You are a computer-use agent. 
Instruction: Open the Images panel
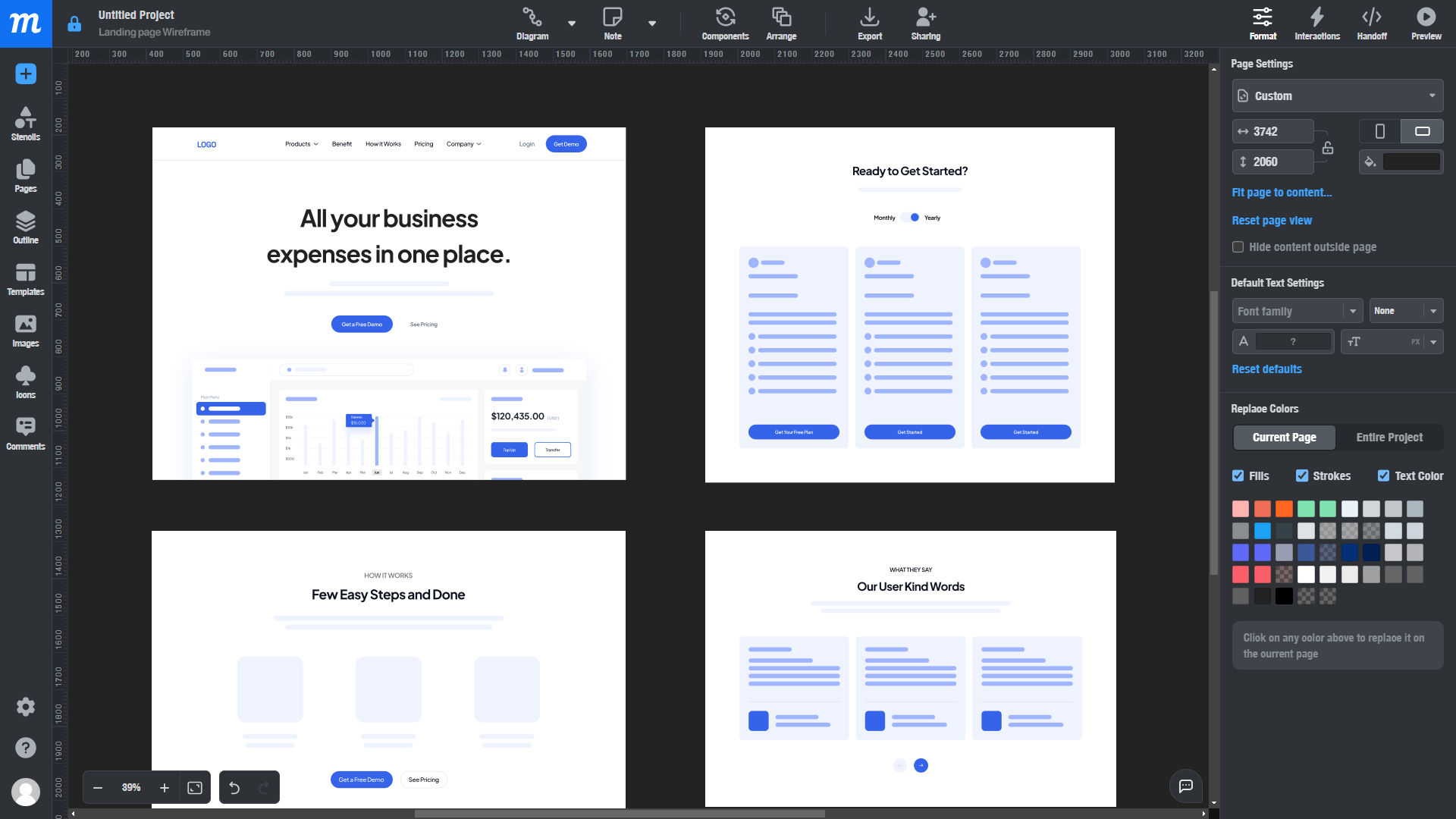tap(26, 331)
